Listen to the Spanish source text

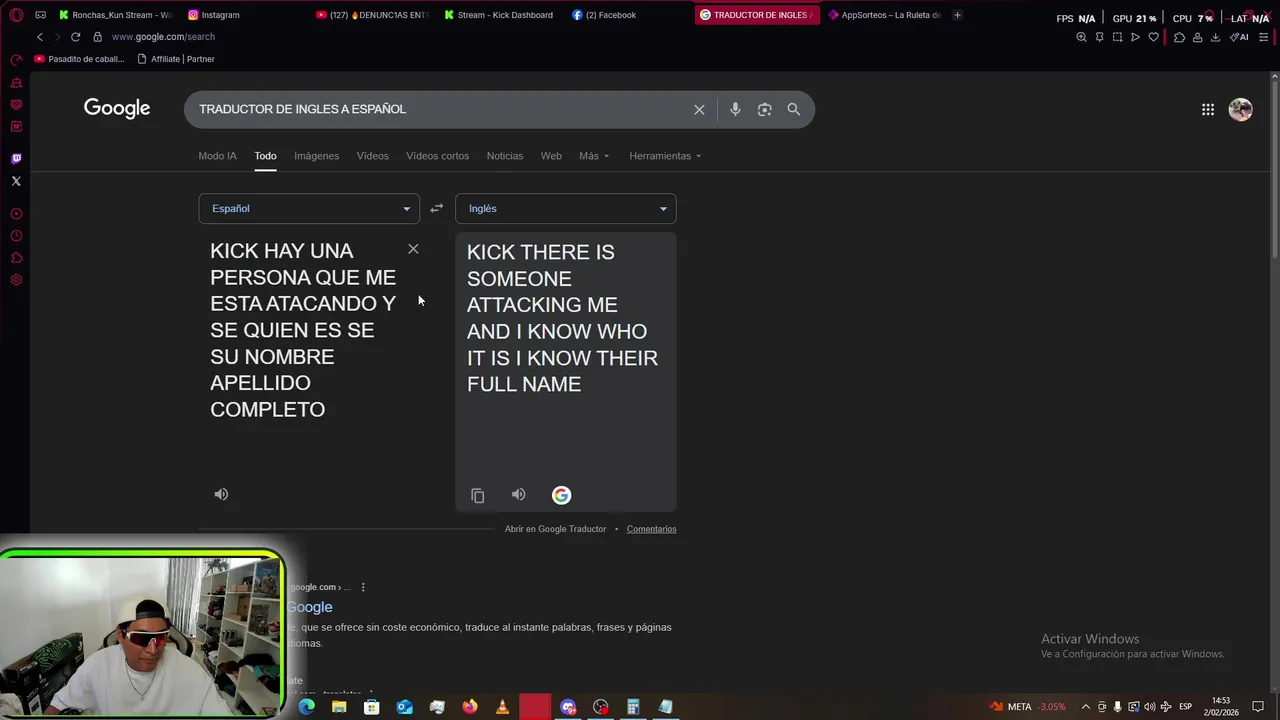pyautogui.click(x=221, y=494)
